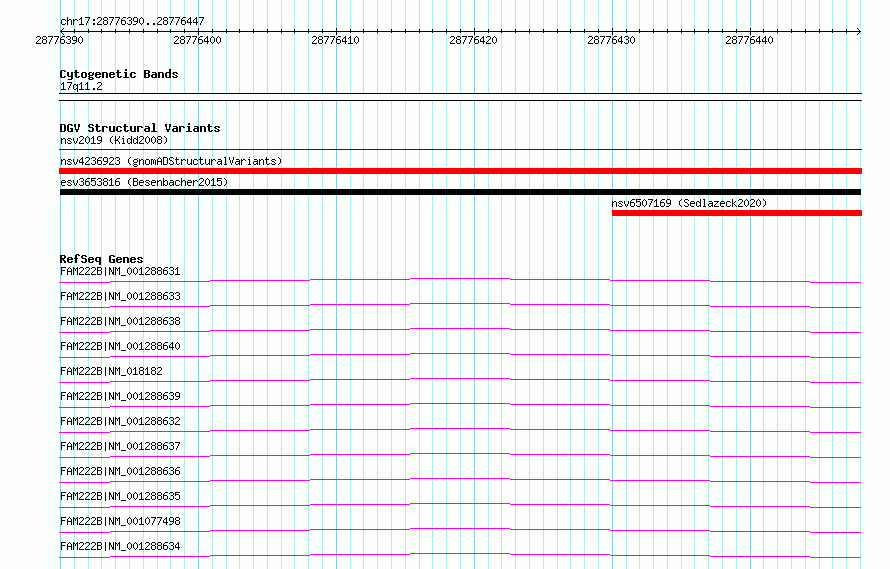Image resolution: width=890 pixels, height=569 pixels.
Task: Click ruler position 28776390
Action: point(59,40)
